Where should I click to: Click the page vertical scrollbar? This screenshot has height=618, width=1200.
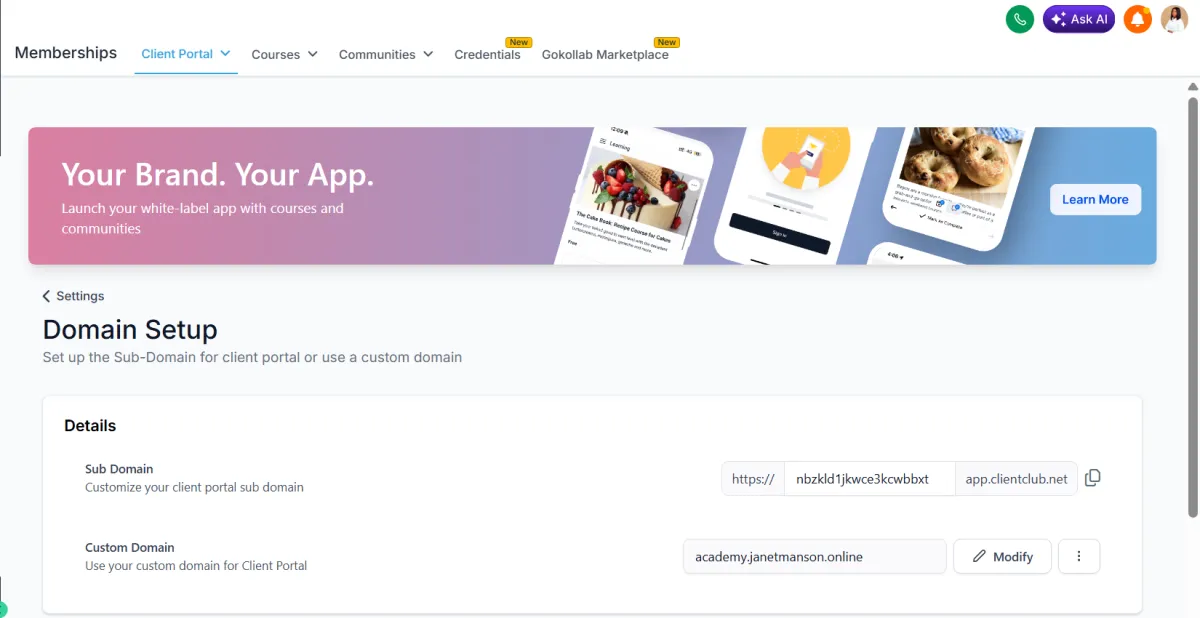point(1192,306)
